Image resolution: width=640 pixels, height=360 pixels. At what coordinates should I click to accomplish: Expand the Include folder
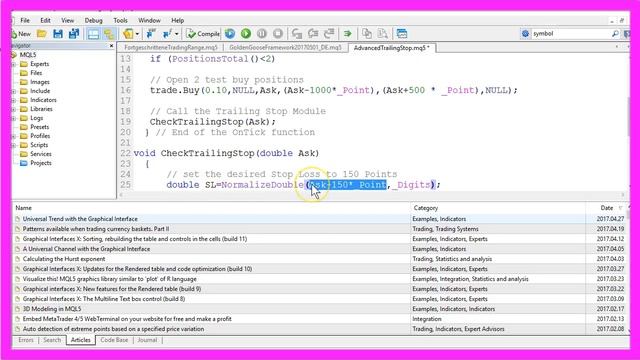point(14,91)
